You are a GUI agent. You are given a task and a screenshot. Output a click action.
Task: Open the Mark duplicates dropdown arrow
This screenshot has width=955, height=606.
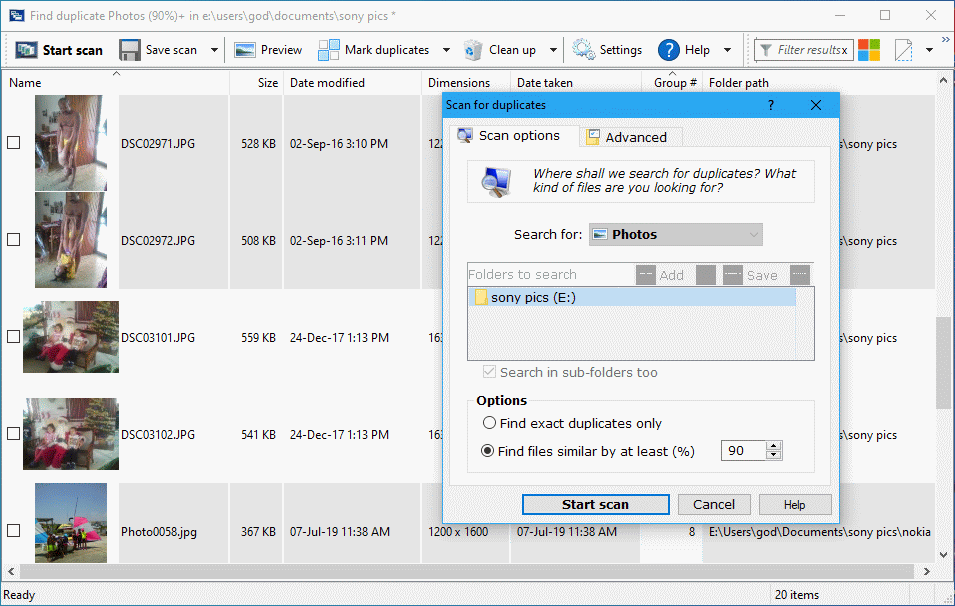coord(444,50)
